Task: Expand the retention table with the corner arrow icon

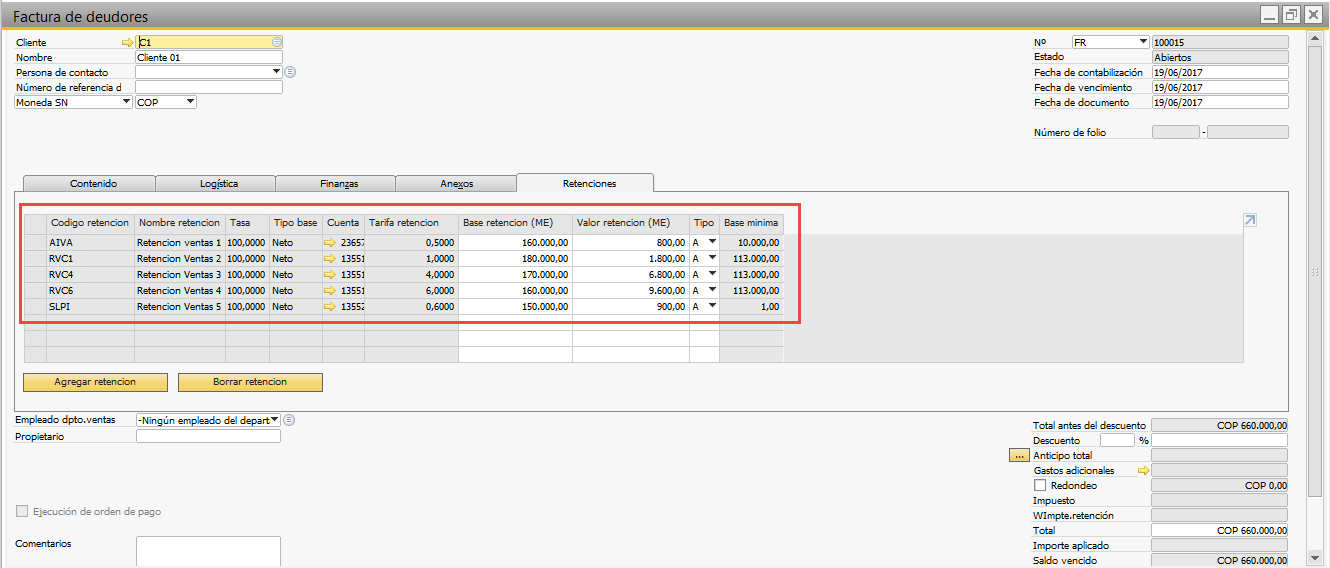Action: coord(1249,221)
